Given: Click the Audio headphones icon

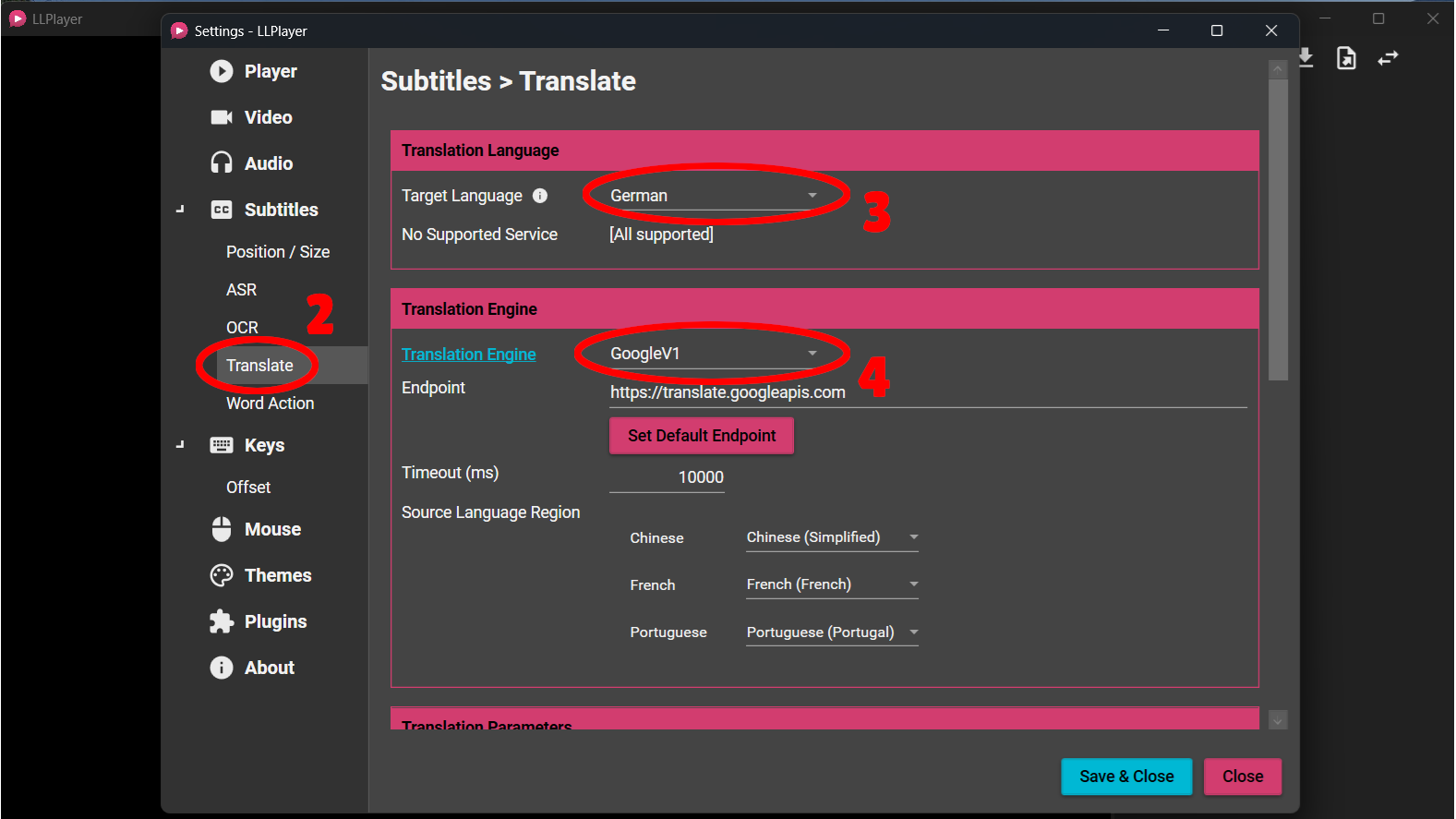Looking at the screenshot, I should click(x=222, y=163).
